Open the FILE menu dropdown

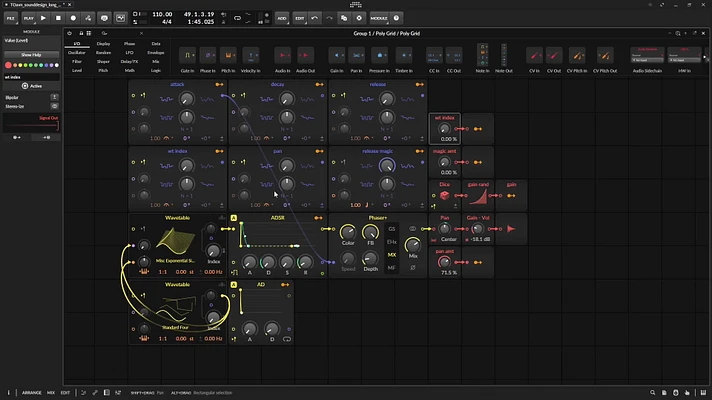(x=10, y=18)
